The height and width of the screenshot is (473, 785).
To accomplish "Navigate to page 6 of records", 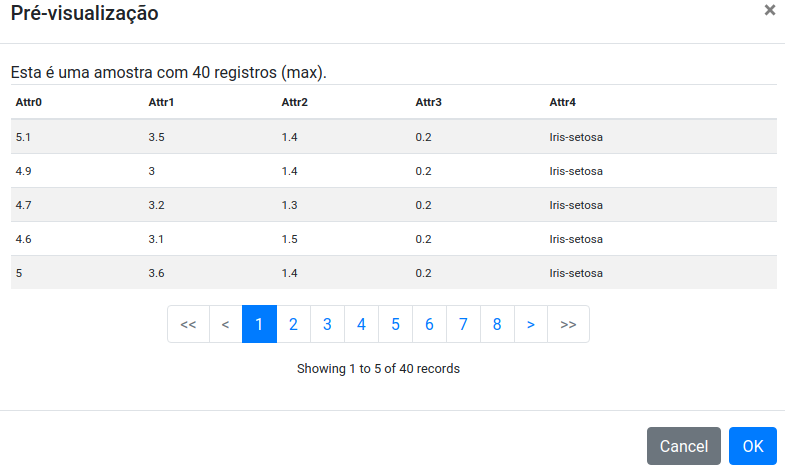I will click(429, 324).
